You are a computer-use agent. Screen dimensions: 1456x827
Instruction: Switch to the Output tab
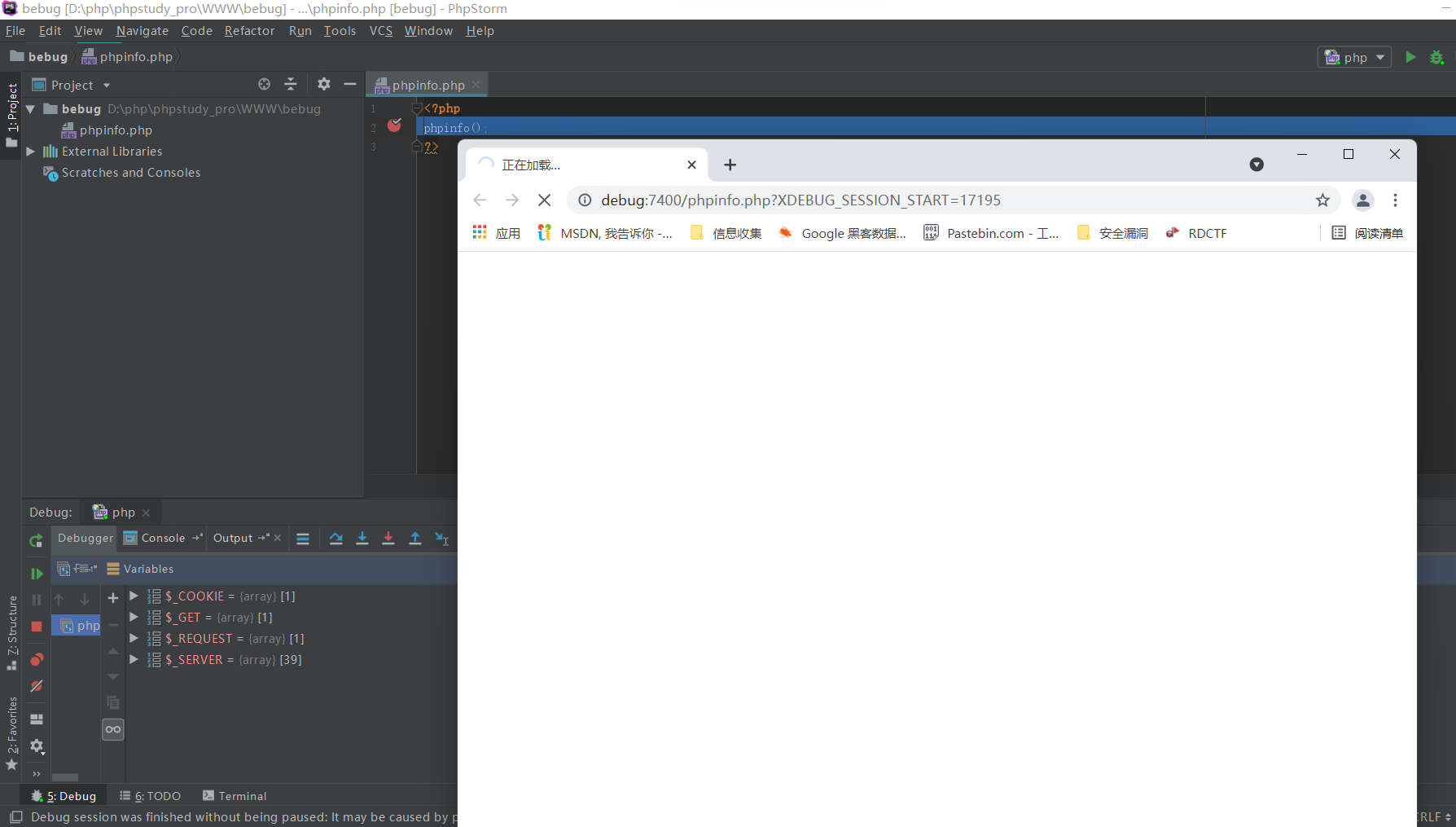coord(233,538)
